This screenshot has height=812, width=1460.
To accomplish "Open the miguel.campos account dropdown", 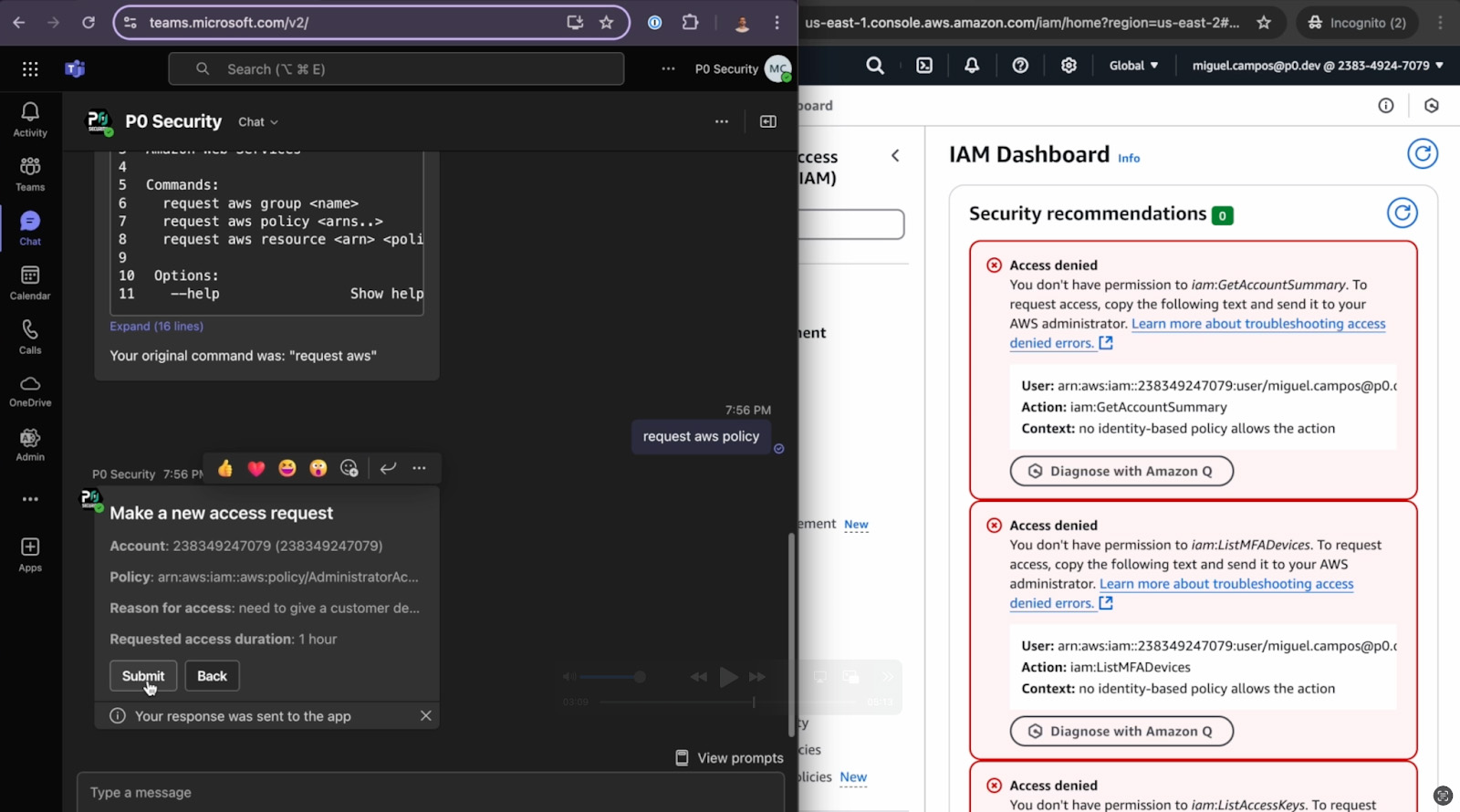I will click(1318, 66).
